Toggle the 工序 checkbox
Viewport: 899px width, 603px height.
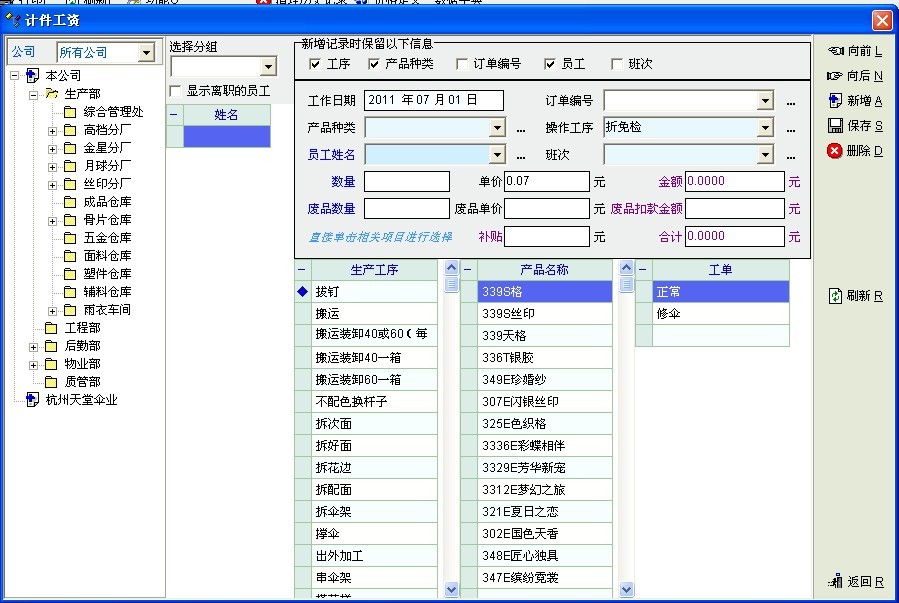316,64
